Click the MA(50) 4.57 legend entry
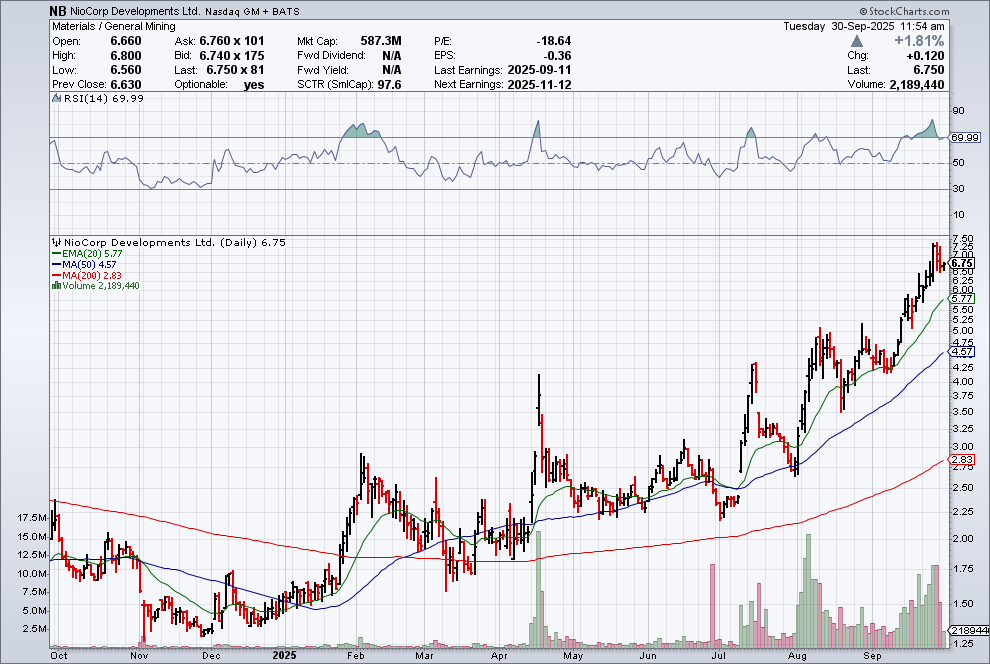The height and width of the screenshot is (664, 990). point(85,264)
